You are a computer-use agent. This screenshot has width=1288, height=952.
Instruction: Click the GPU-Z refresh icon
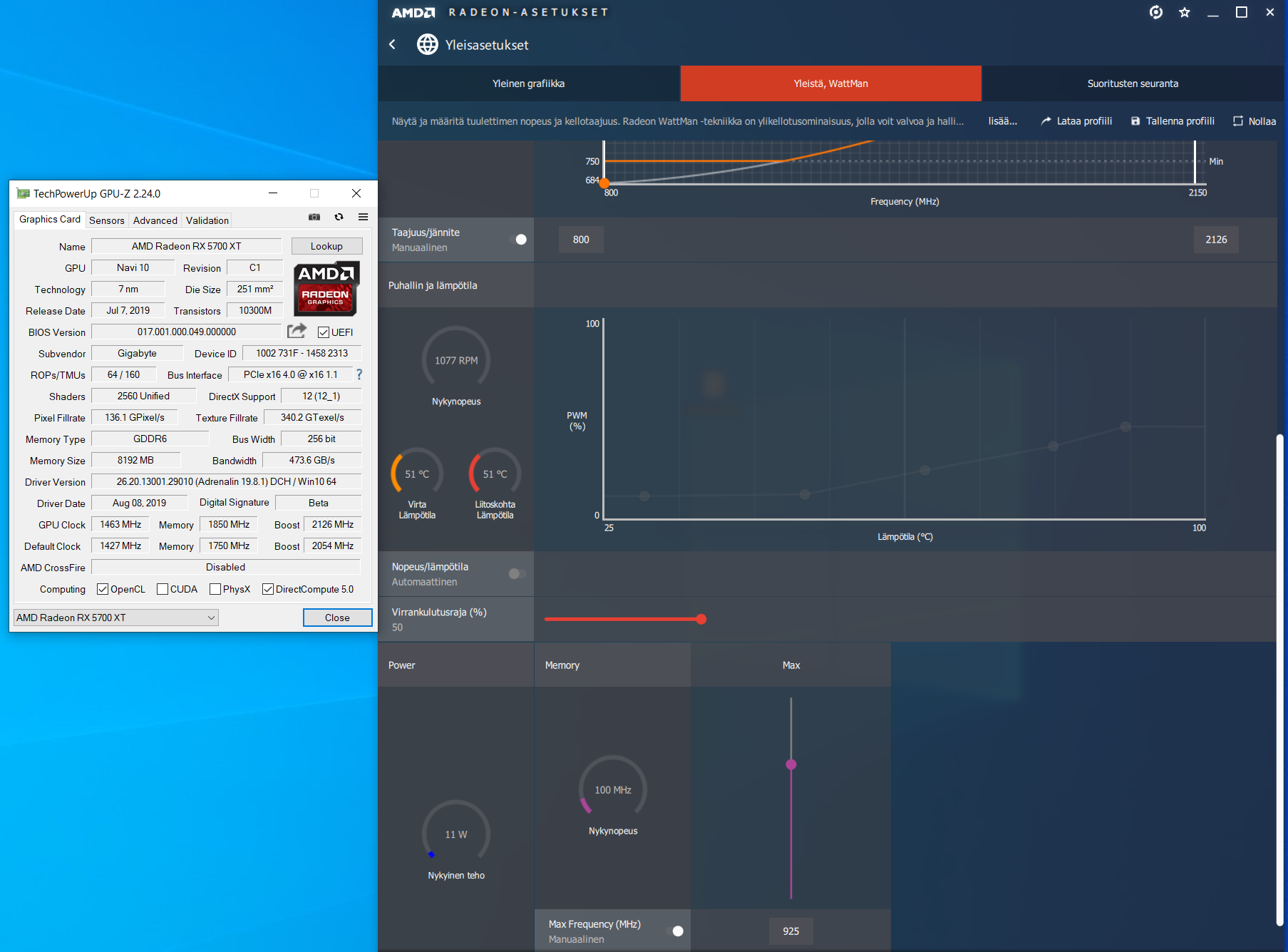pos(339,217)
